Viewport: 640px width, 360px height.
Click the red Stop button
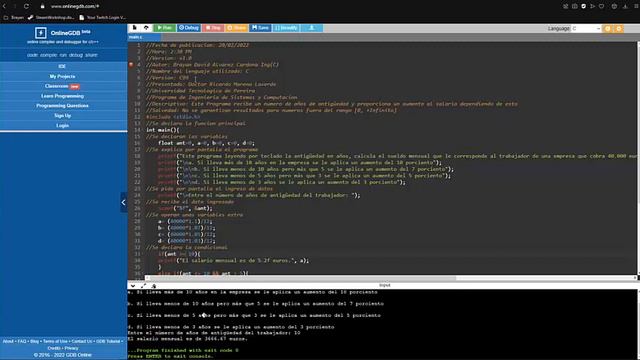[x=213, y=28]
